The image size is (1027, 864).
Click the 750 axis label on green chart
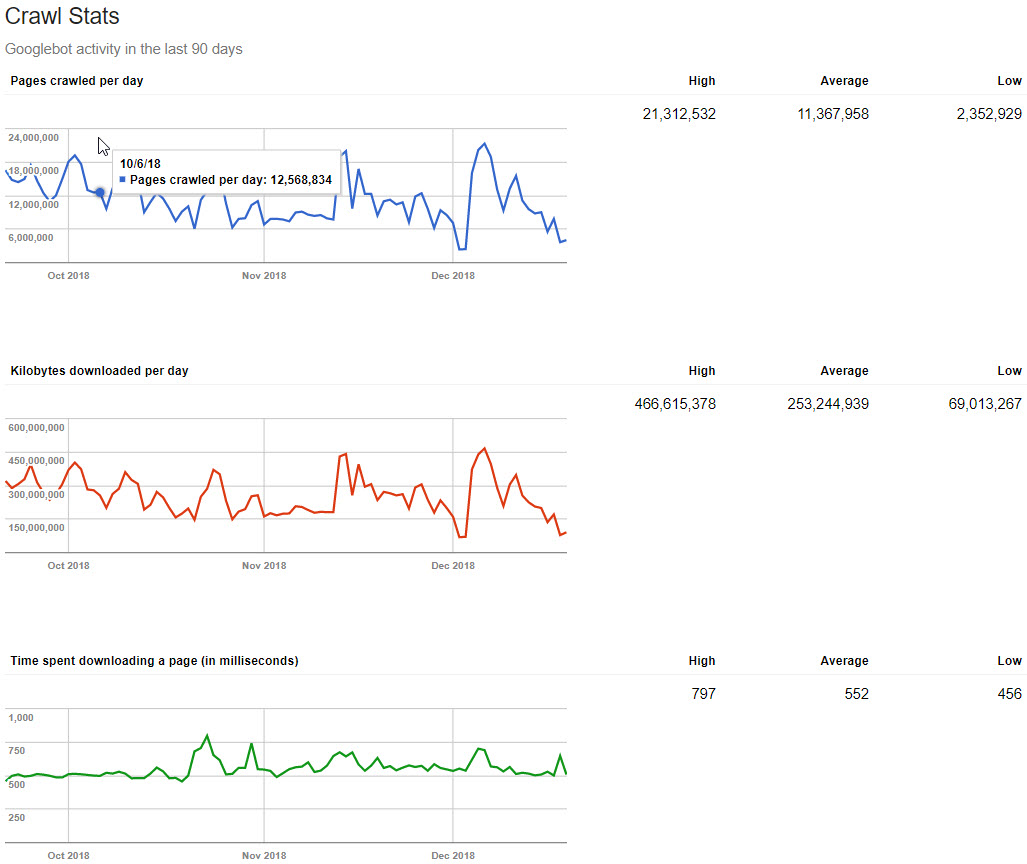[16, 751]
